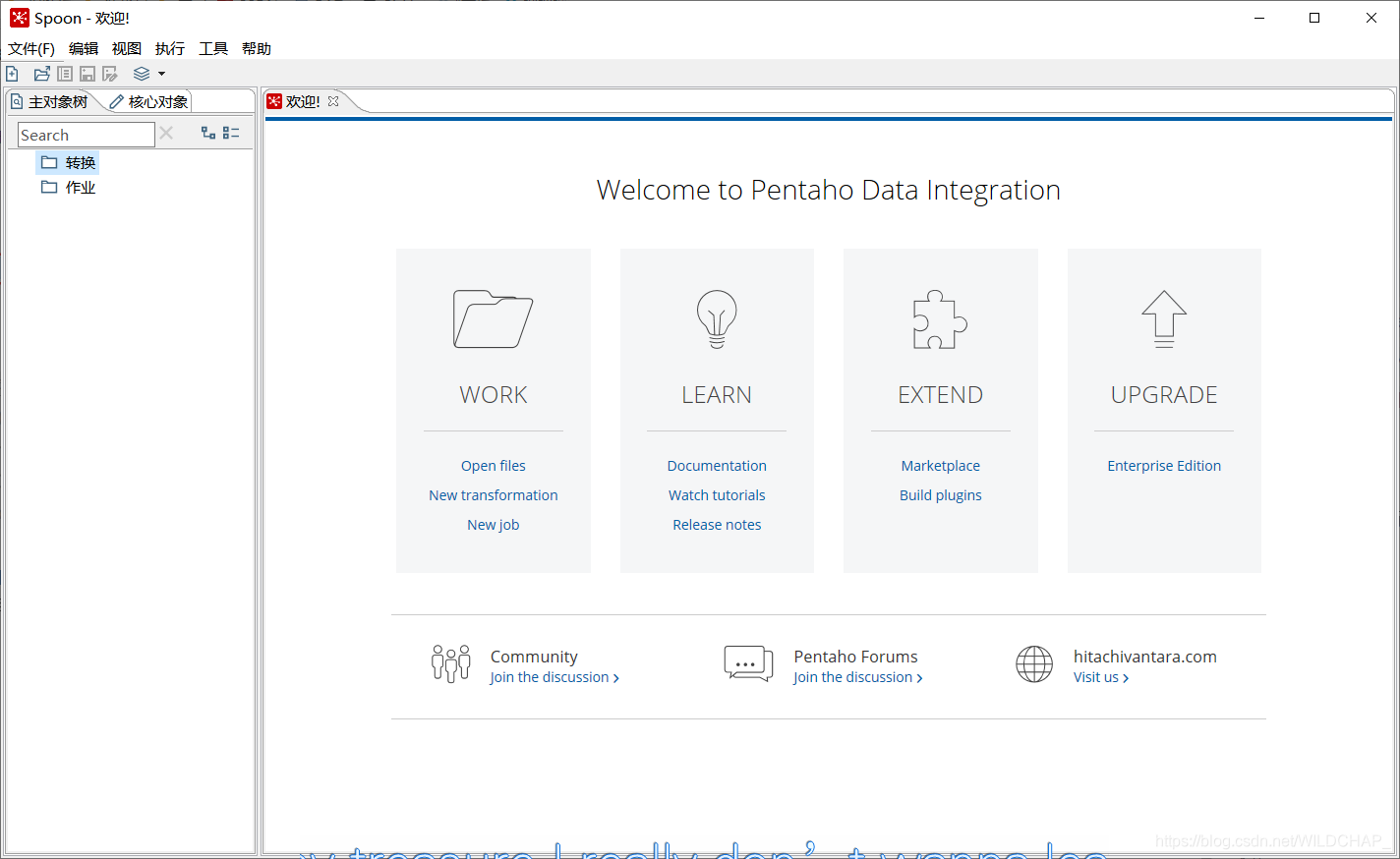Click the Visit us link
The height and width of the screenshot is (859, 1400).
(x=1101, y=677)
